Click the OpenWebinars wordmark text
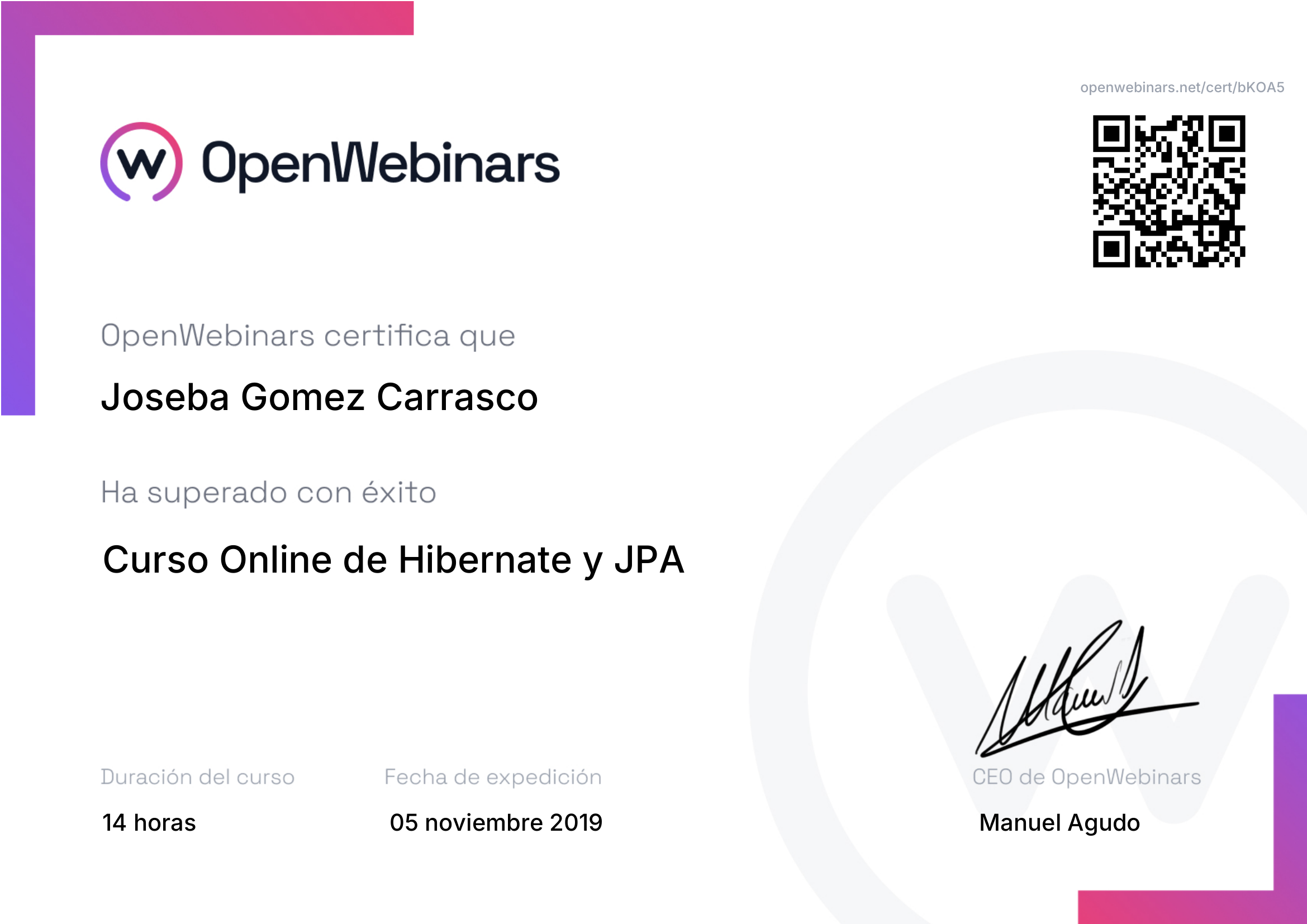 click(381, 164)
